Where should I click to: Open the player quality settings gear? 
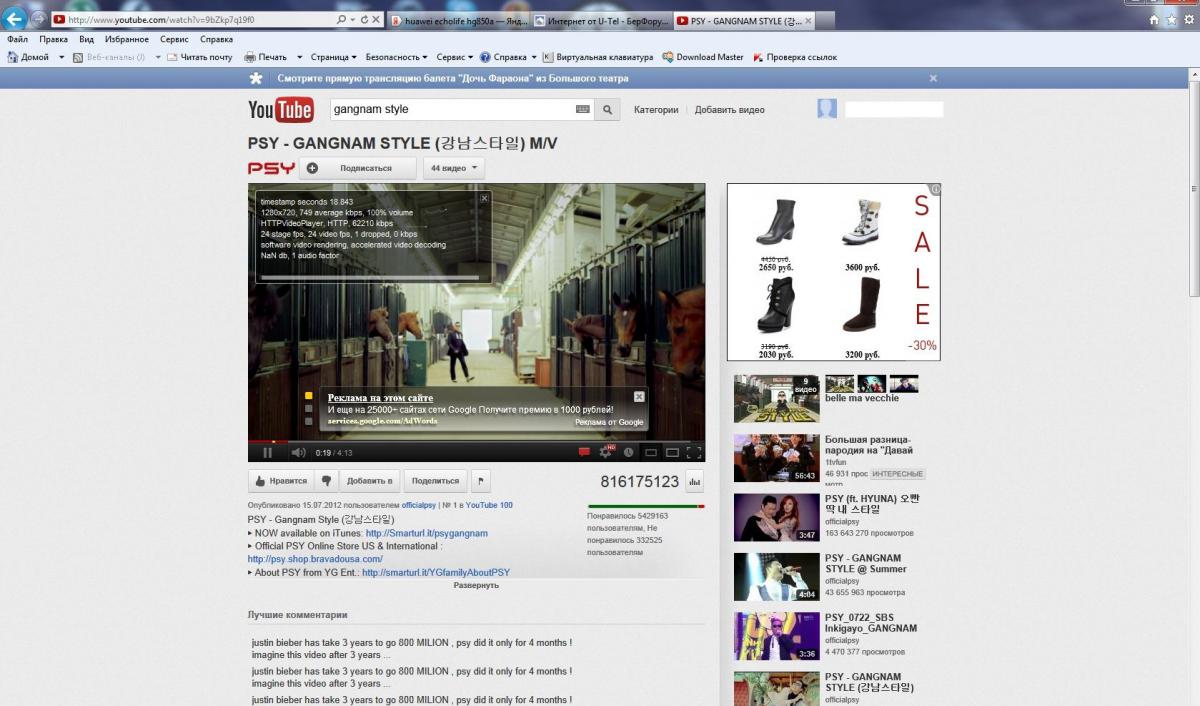point(605,453)
